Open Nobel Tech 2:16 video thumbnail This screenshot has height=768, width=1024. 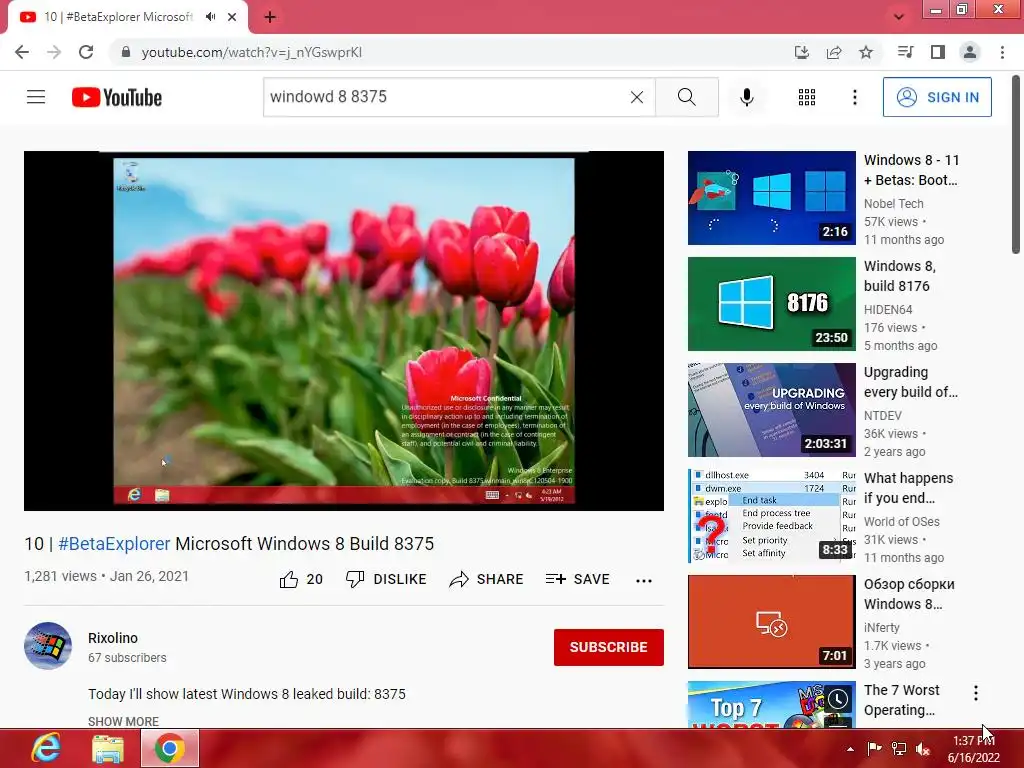pyautogui.click(x=771, y=198)
